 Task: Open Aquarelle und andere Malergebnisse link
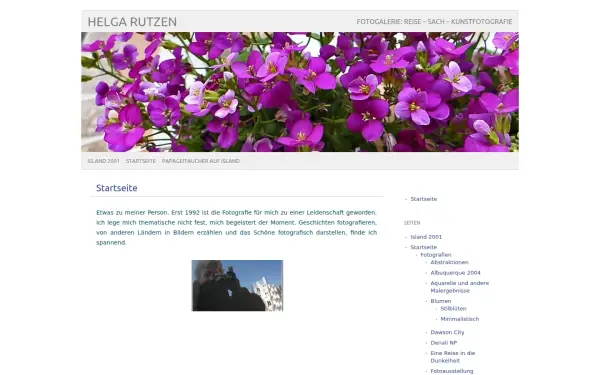[x=460, y=287]
